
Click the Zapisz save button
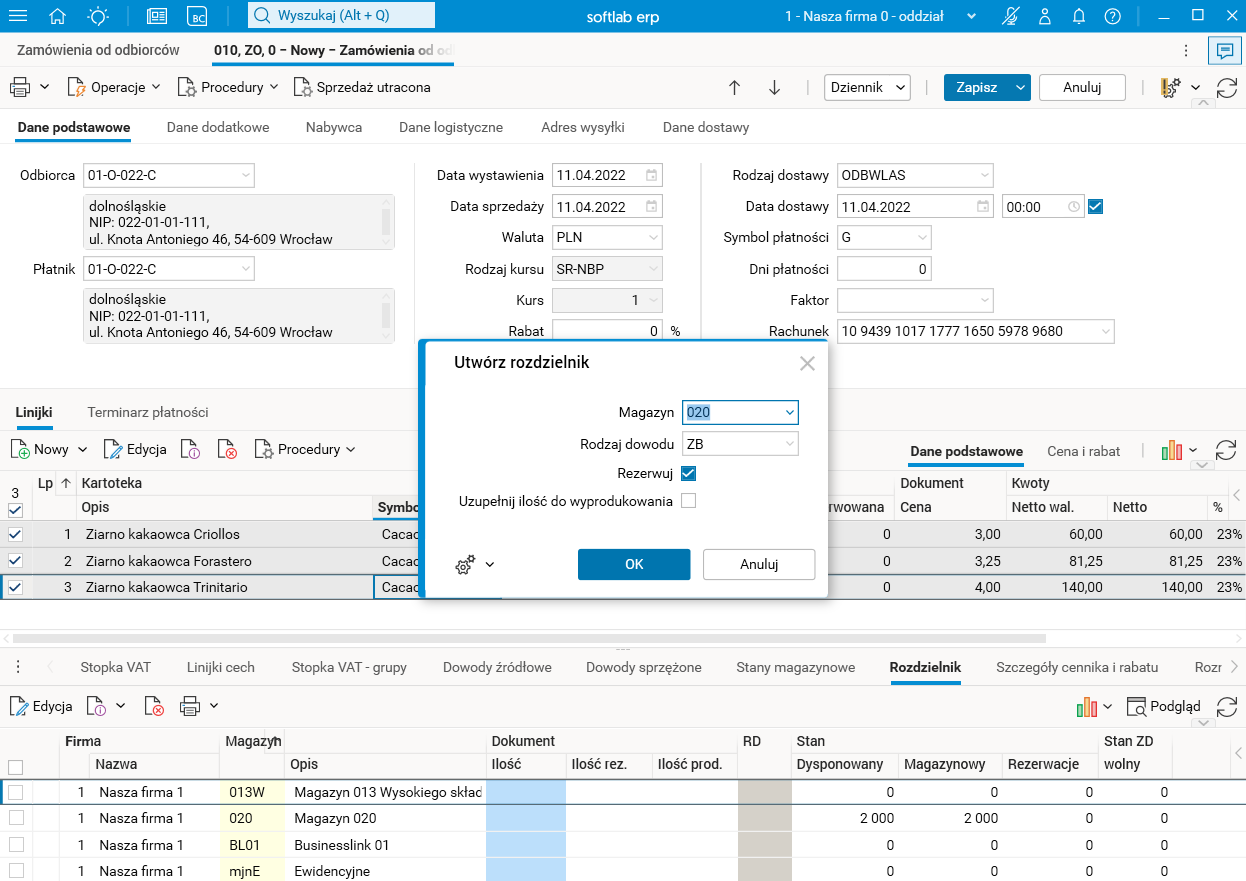pos(976,87)
